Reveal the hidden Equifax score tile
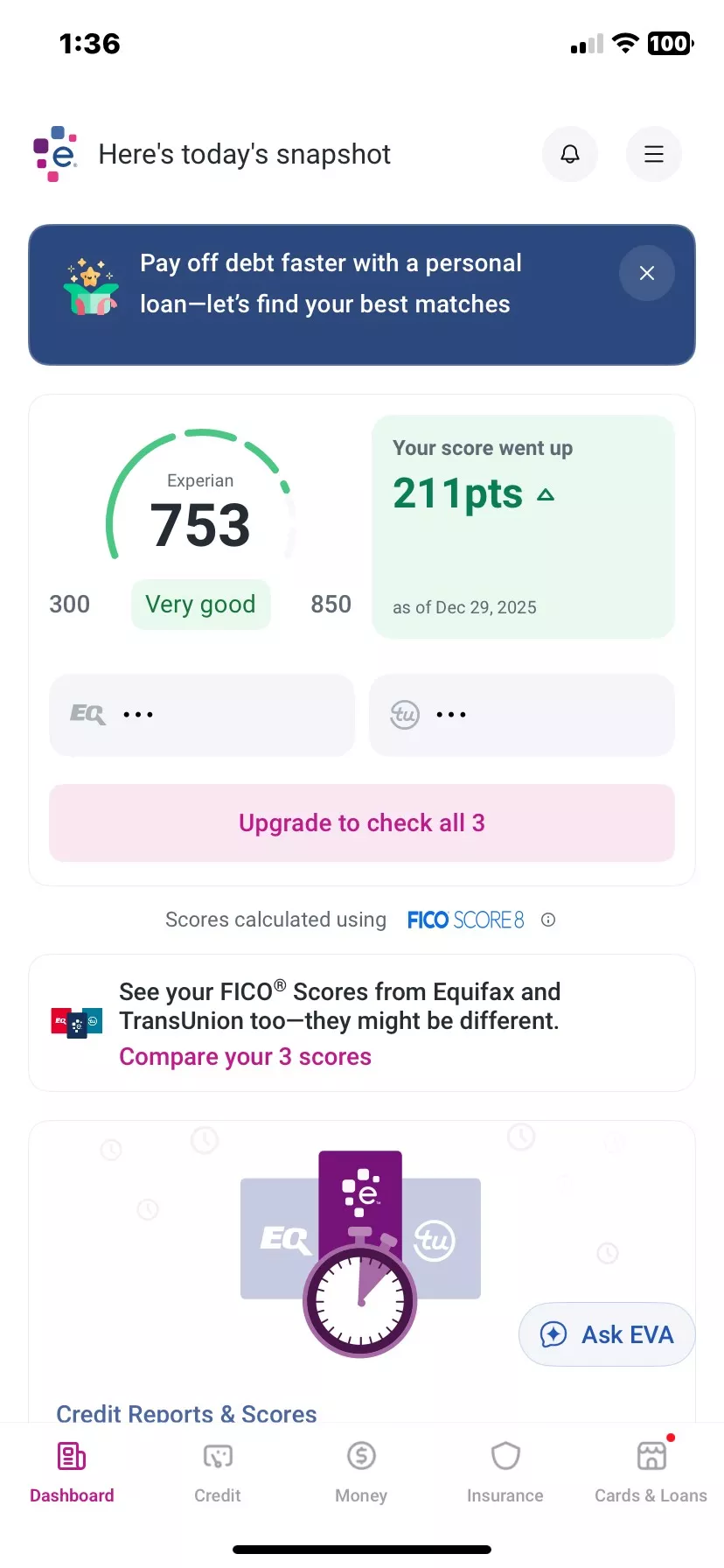This screenshot has height=1568, width=724. click(x=202, y=715)
